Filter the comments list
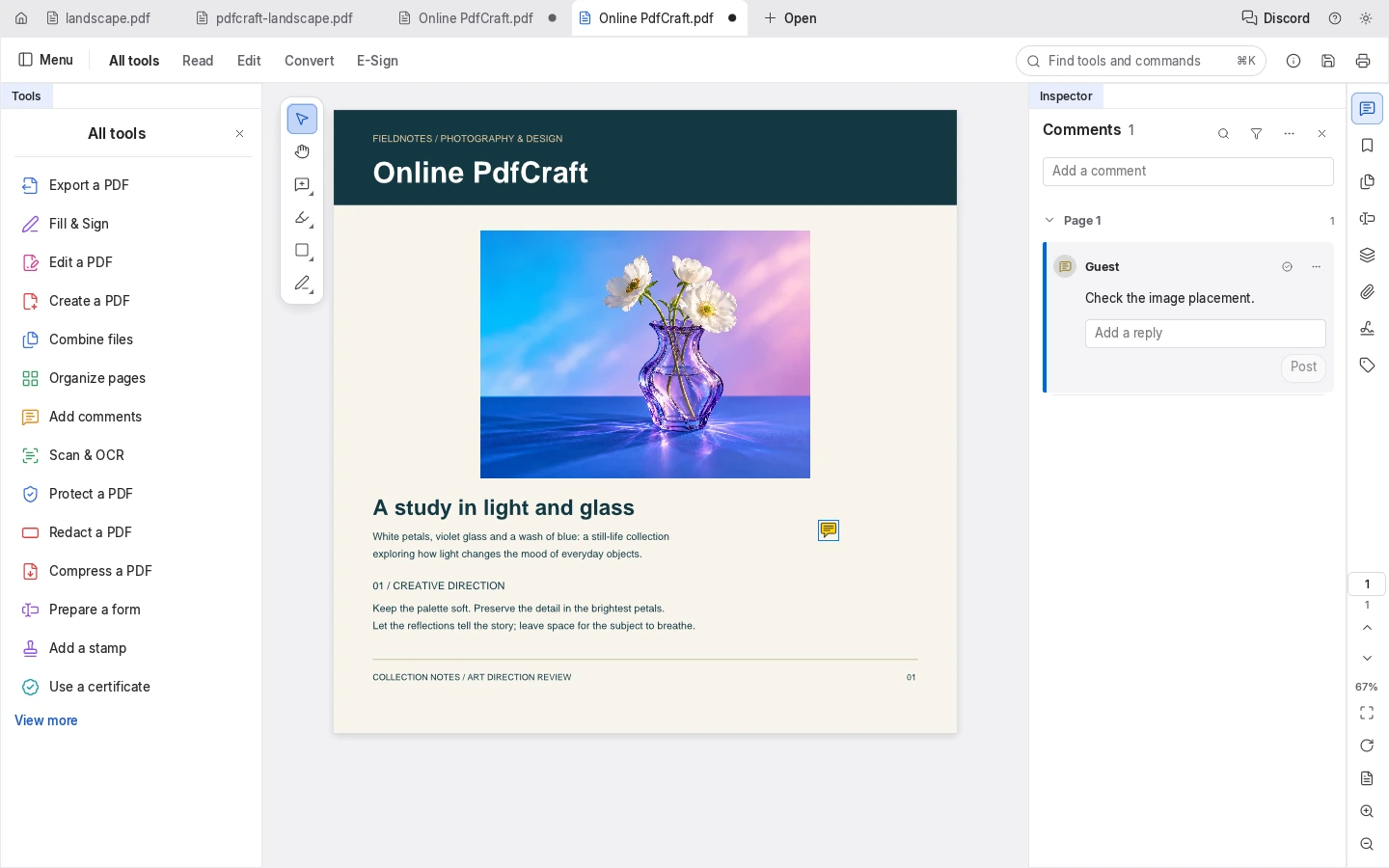This screenshot has height=868, width=1389. 1256,134
